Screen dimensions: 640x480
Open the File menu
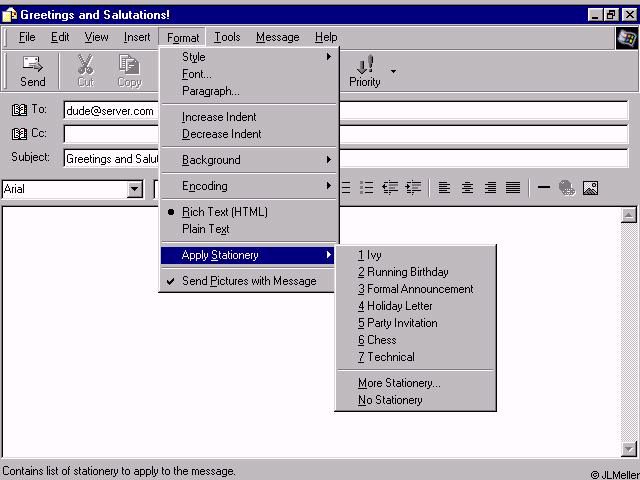(x=27, y=37)
